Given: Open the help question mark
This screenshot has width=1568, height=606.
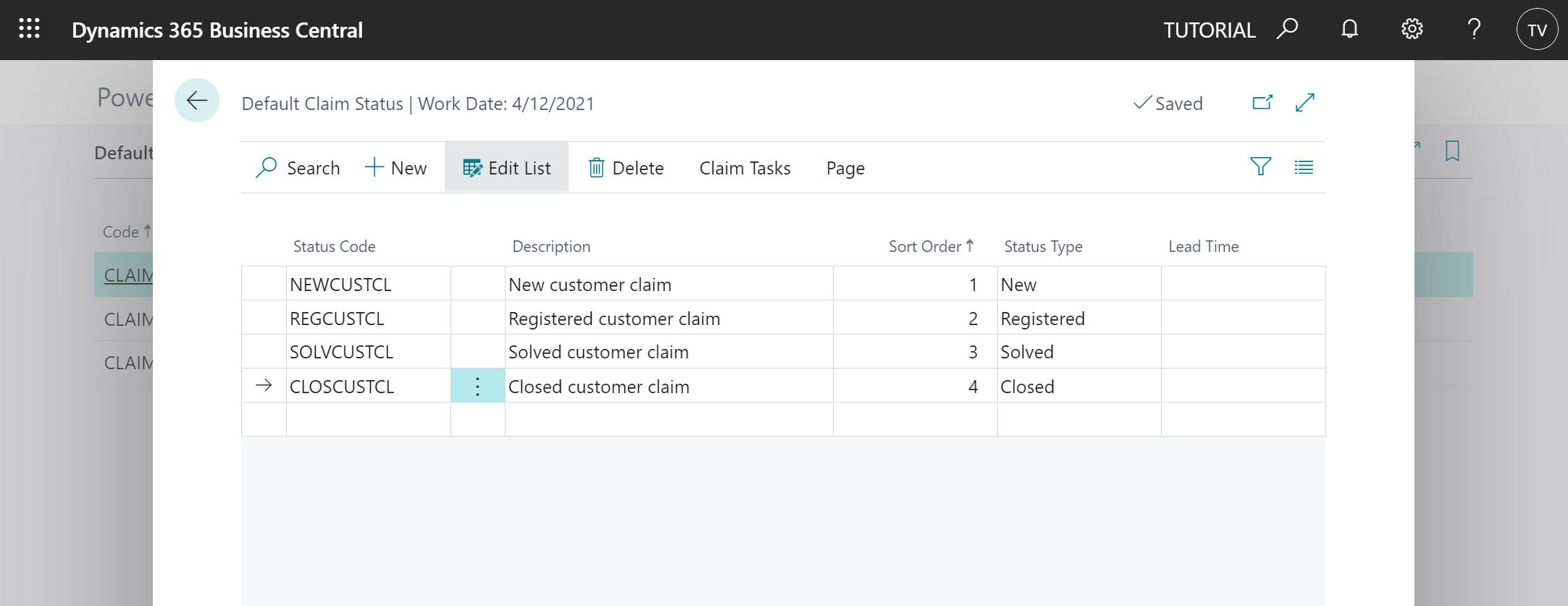Looking at the screenshot, I should tap(1473, 30).
